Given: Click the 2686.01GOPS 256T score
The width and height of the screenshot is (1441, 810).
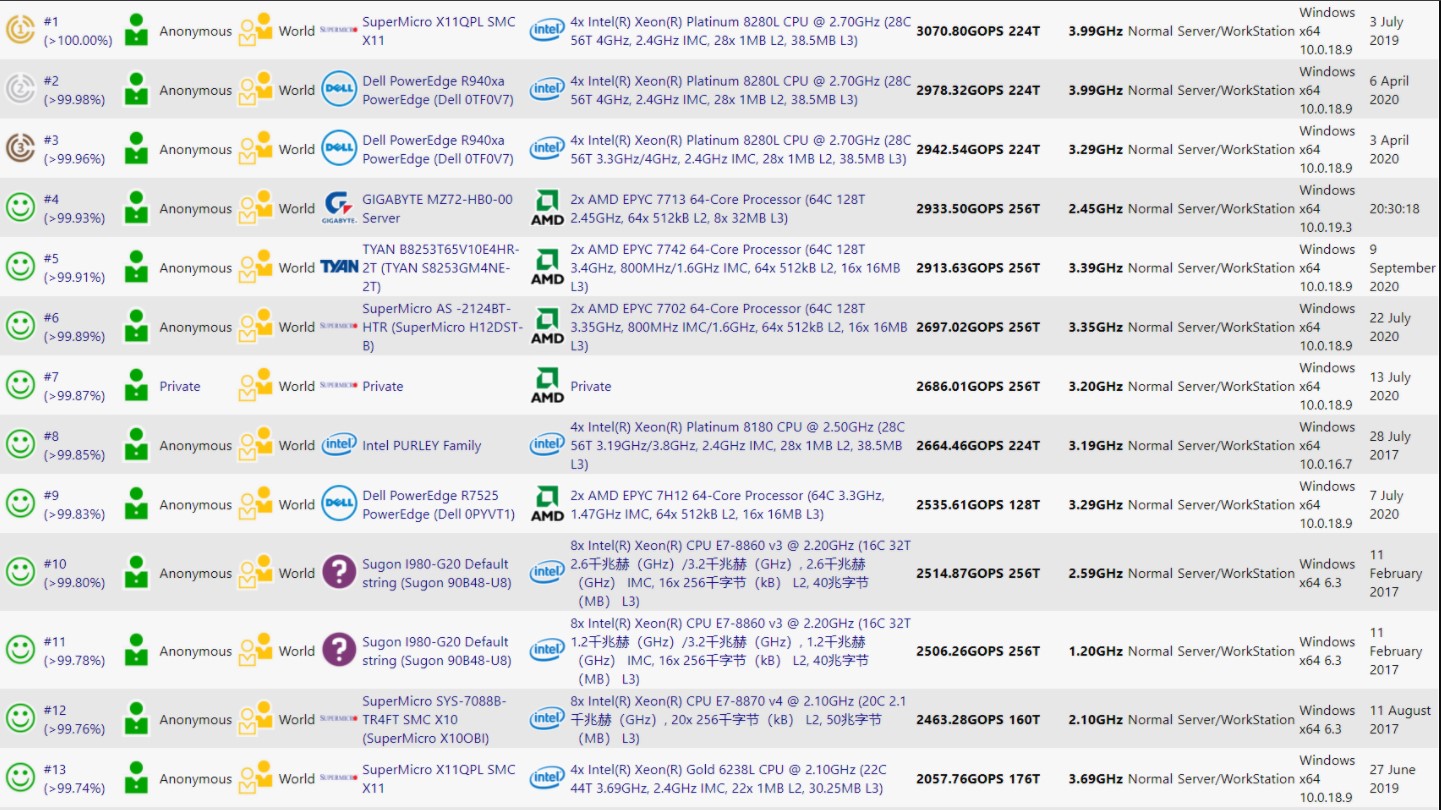Looking at the screenshot, I should tap(978, 386).
